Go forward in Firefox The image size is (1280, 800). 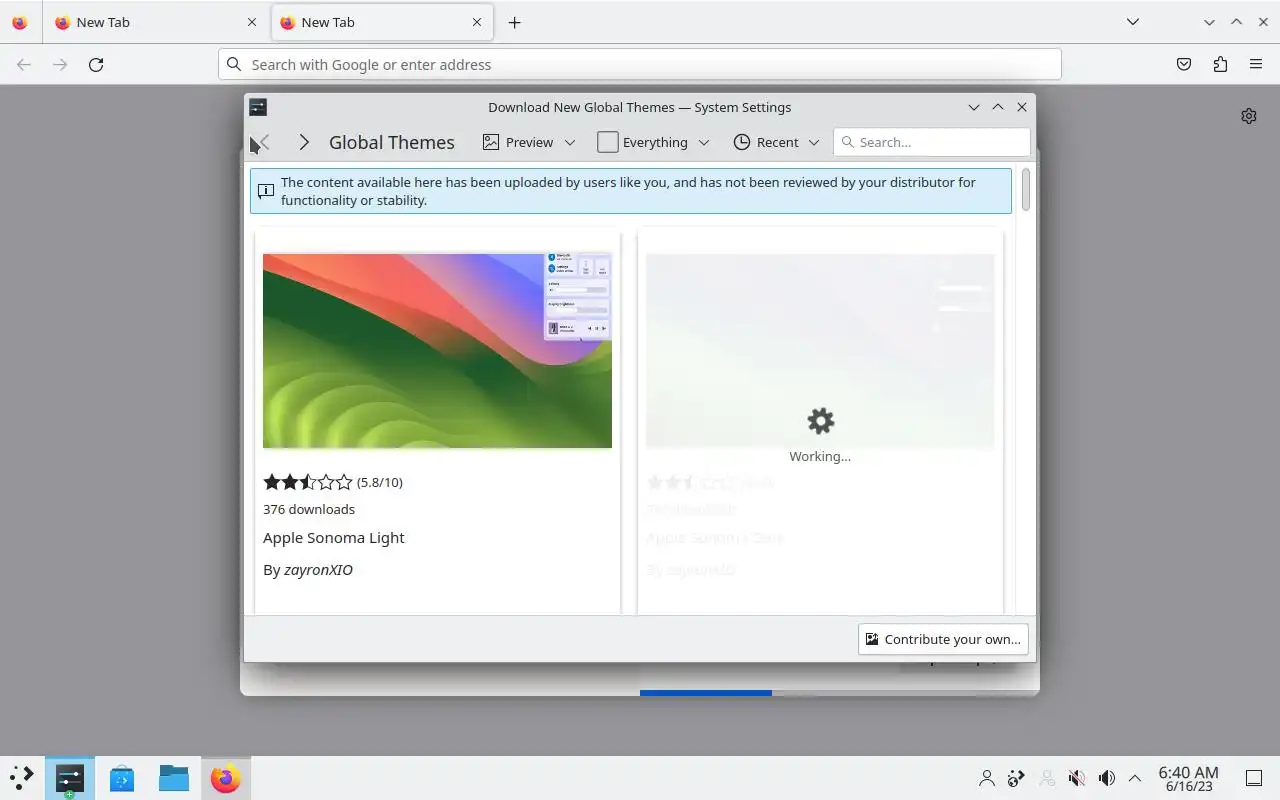[60, 64]
